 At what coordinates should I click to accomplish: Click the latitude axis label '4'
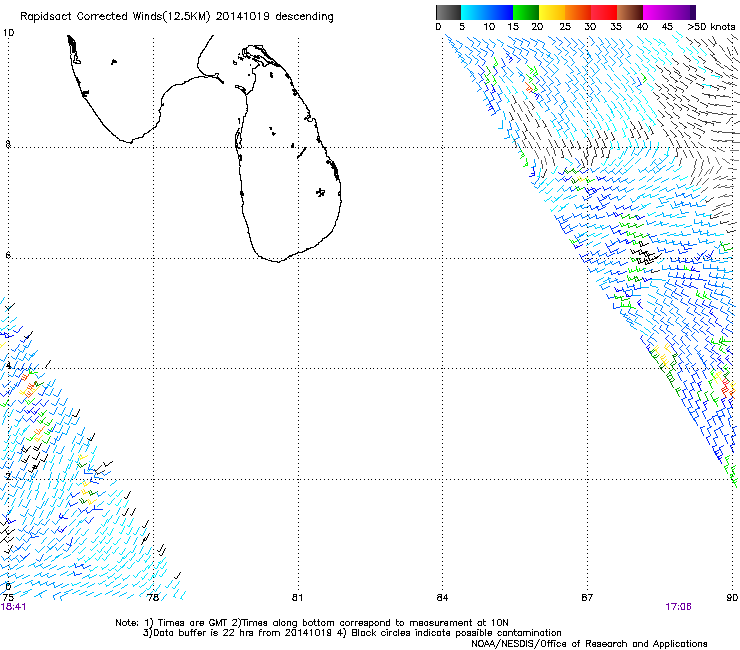click(8, 365)
